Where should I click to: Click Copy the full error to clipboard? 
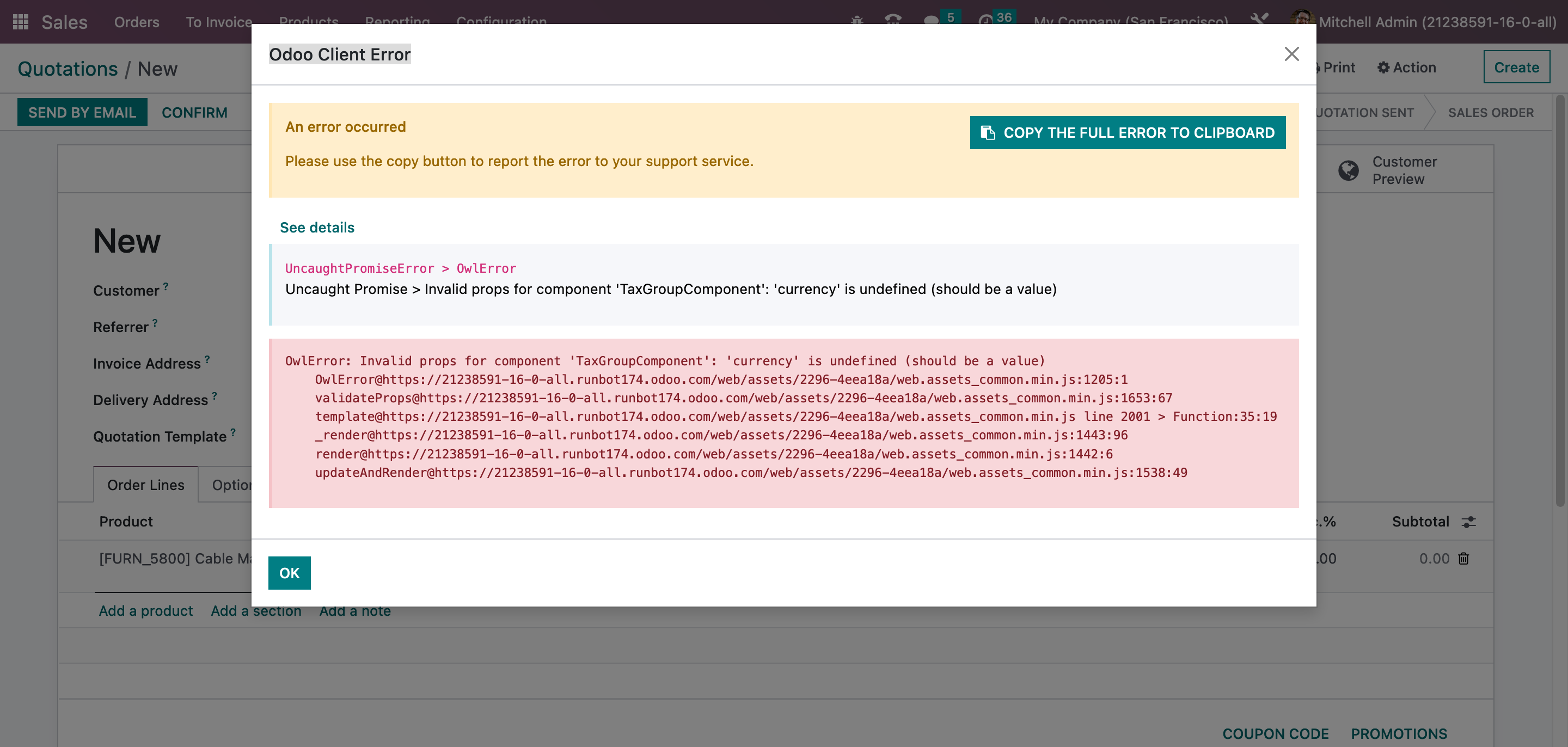click(1128, 133)
